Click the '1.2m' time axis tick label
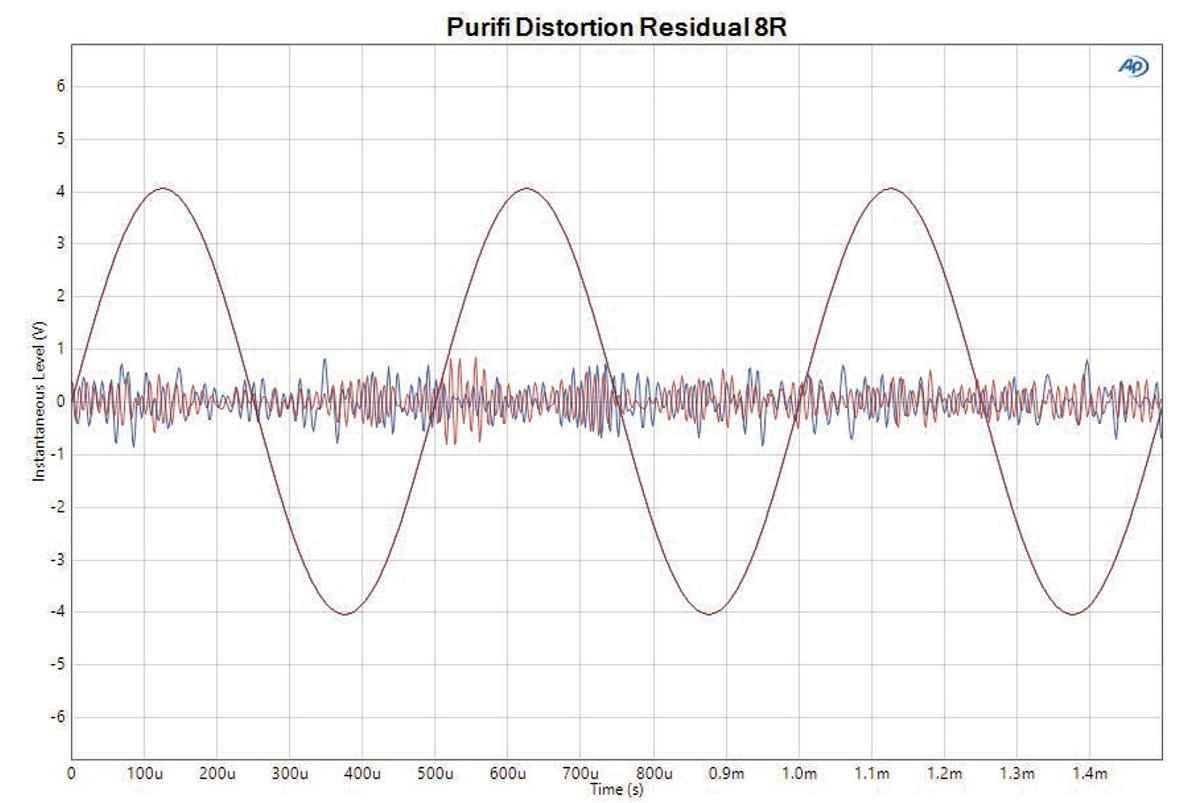 945,773
